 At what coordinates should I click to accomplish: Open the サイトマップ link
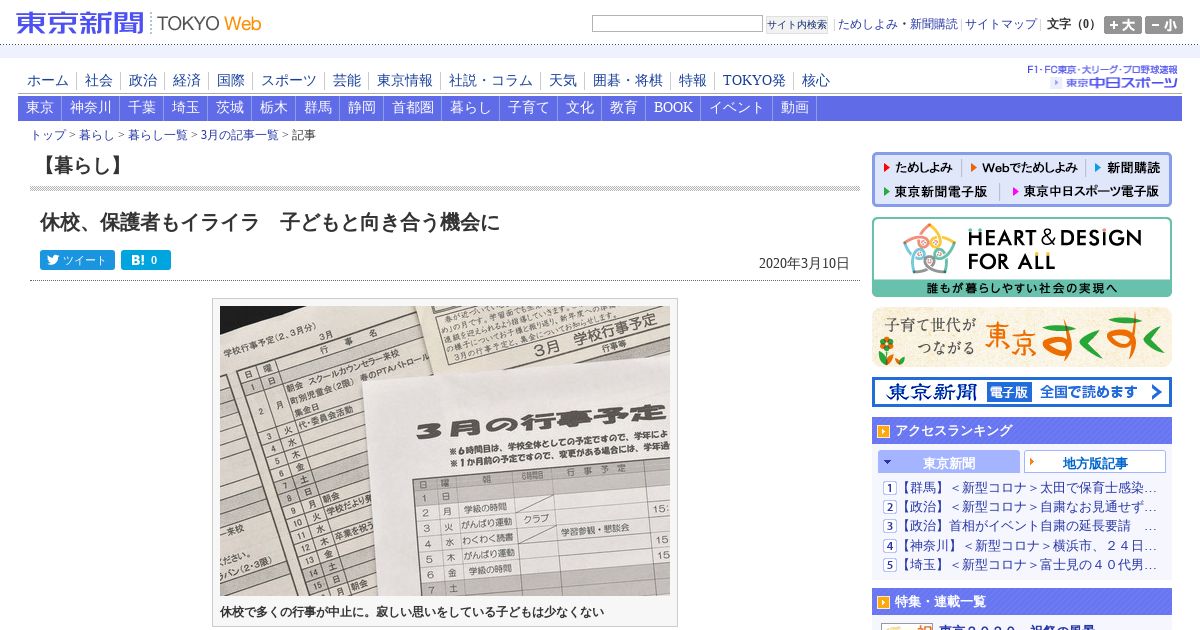click(1001, 24)
